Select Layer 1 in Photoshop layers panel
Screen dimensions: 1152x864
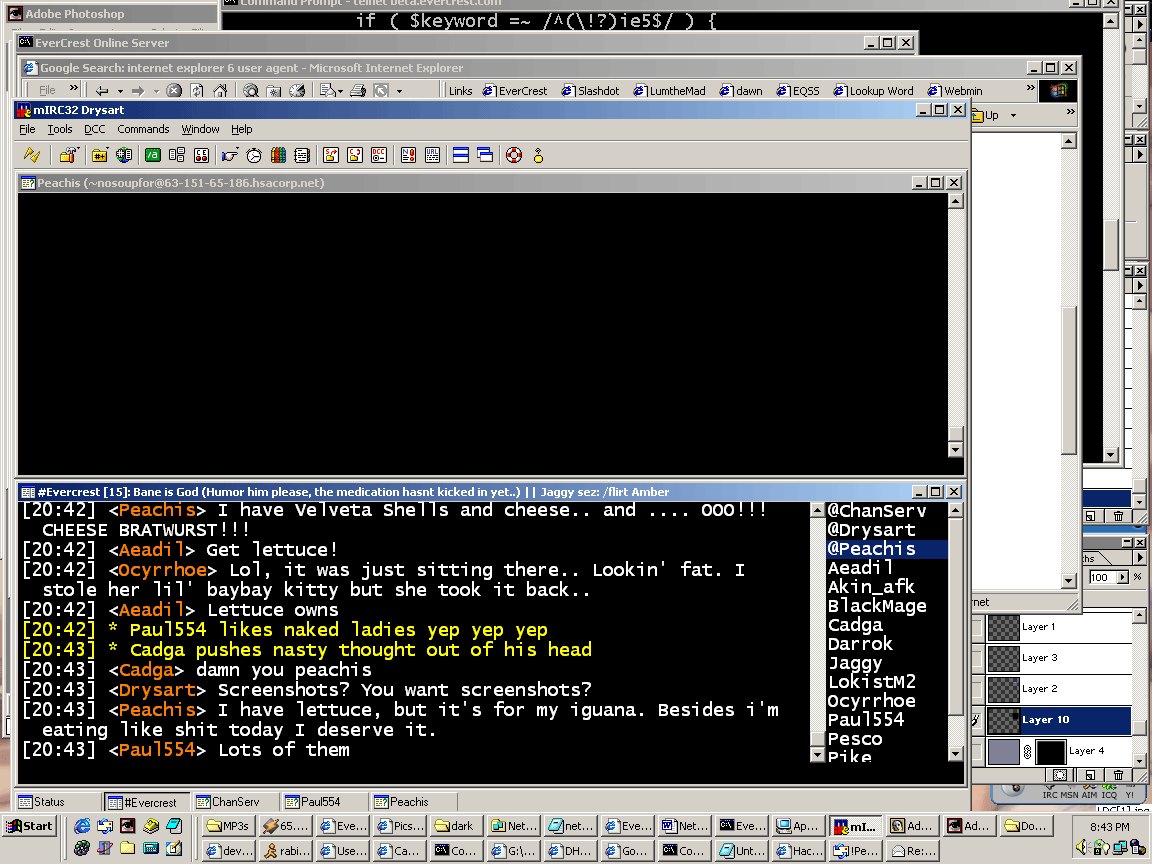1058,627
